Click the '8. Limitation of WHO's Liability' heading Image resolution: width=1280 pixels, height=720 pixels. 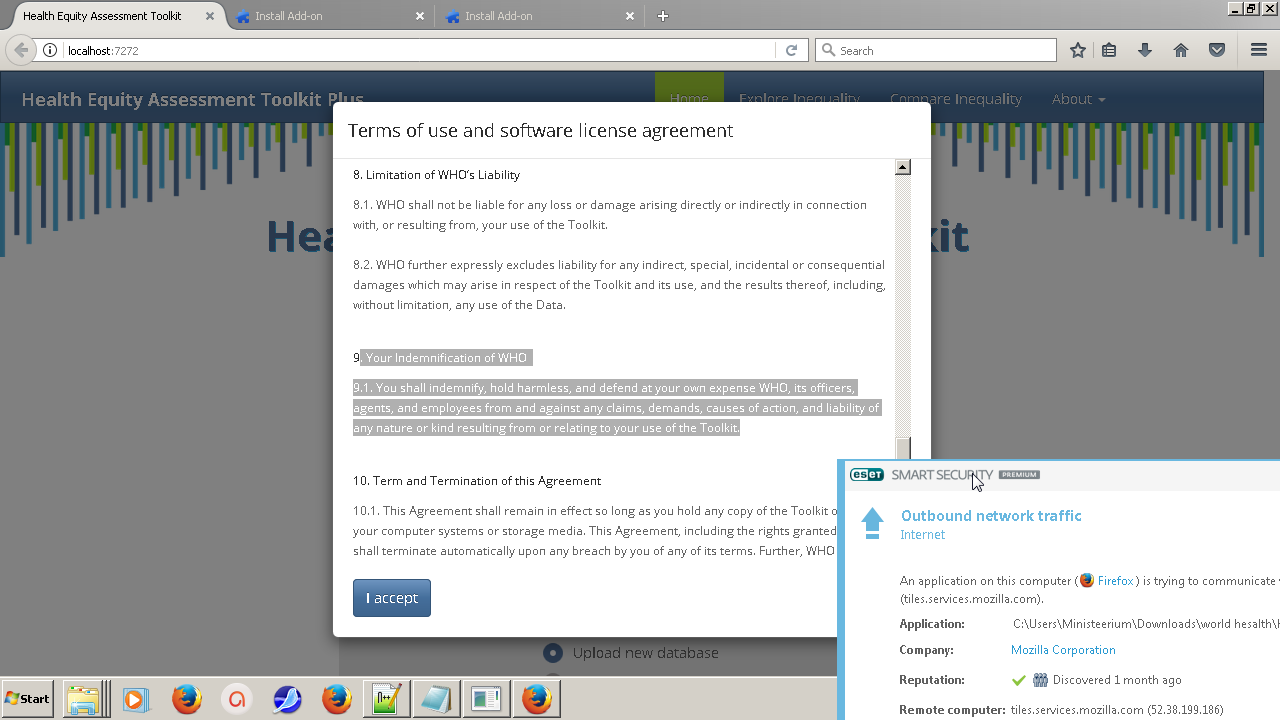click(x=436, y=175)
